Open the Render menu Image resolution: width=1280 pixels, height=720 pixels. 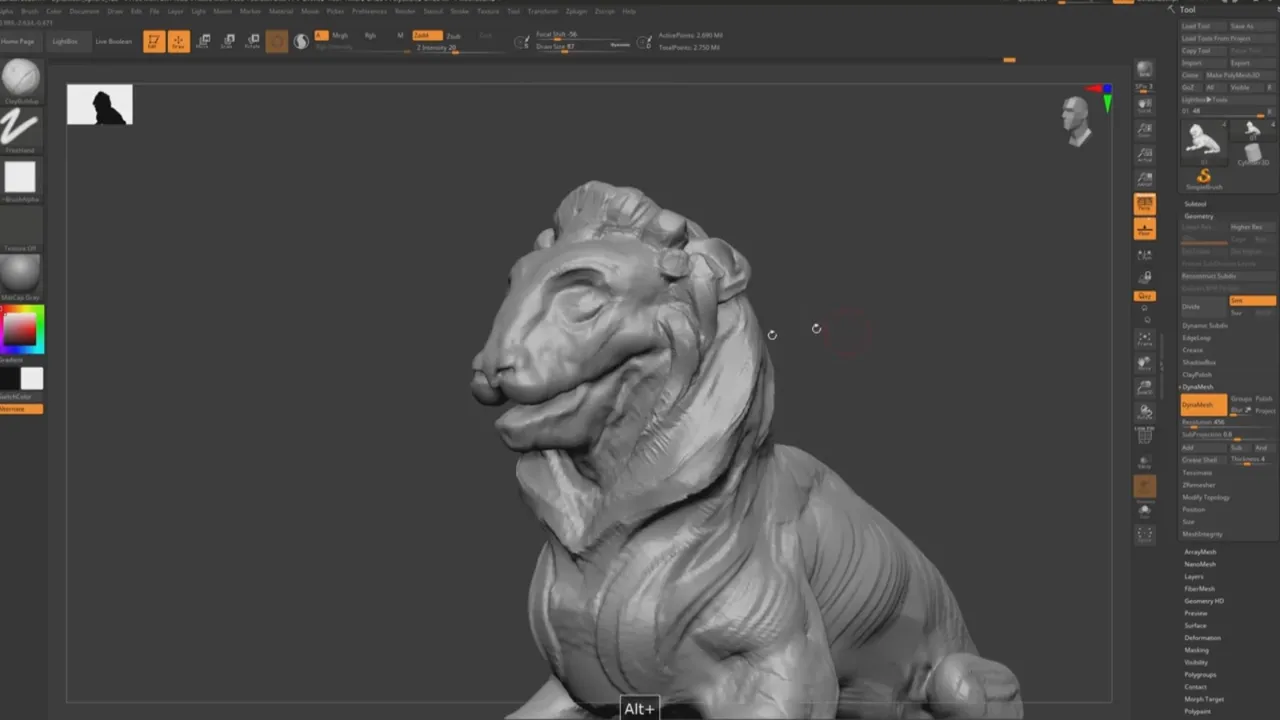point(404,11)
